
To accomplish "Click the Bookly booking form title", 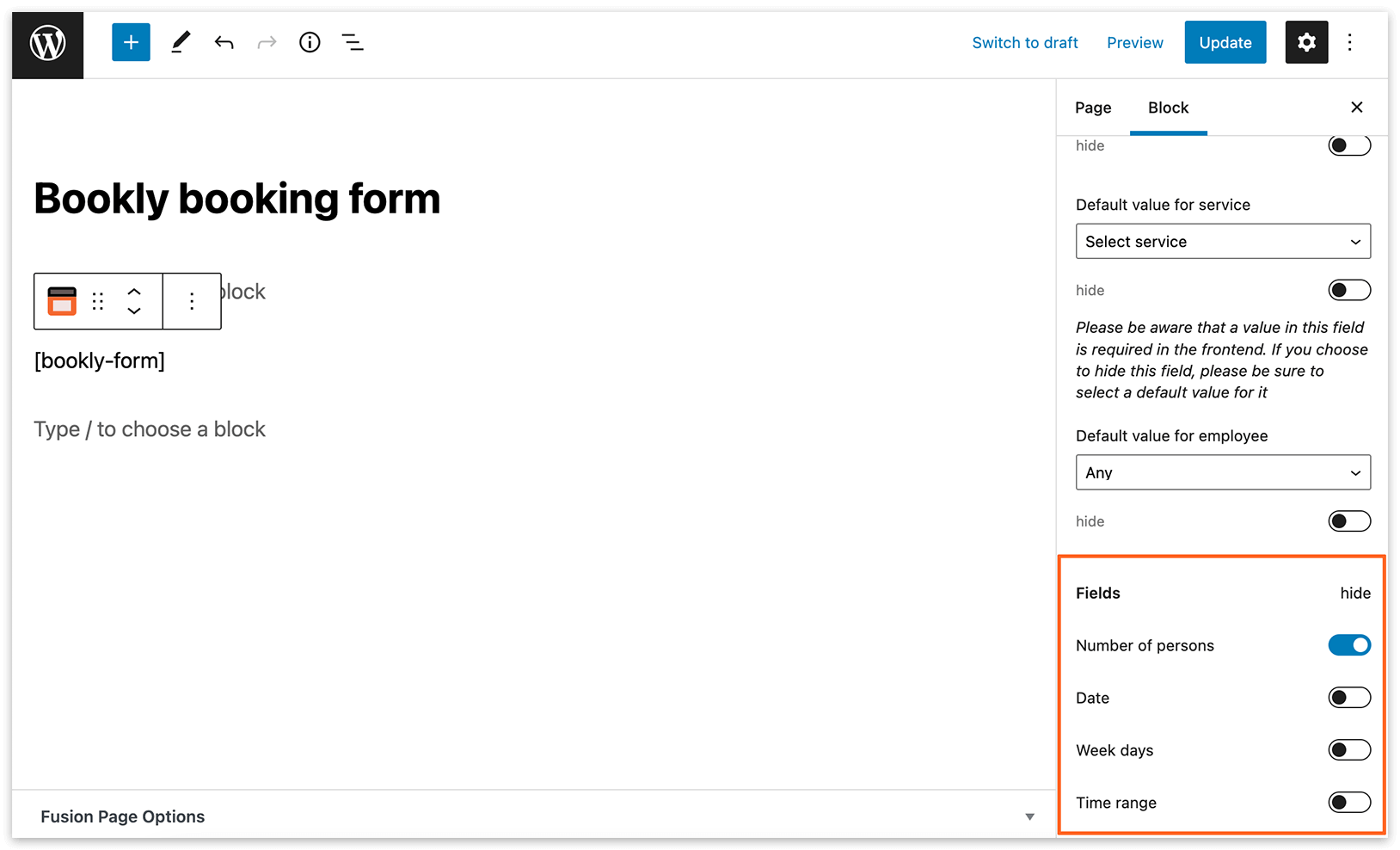I will [x=237, y=199].
